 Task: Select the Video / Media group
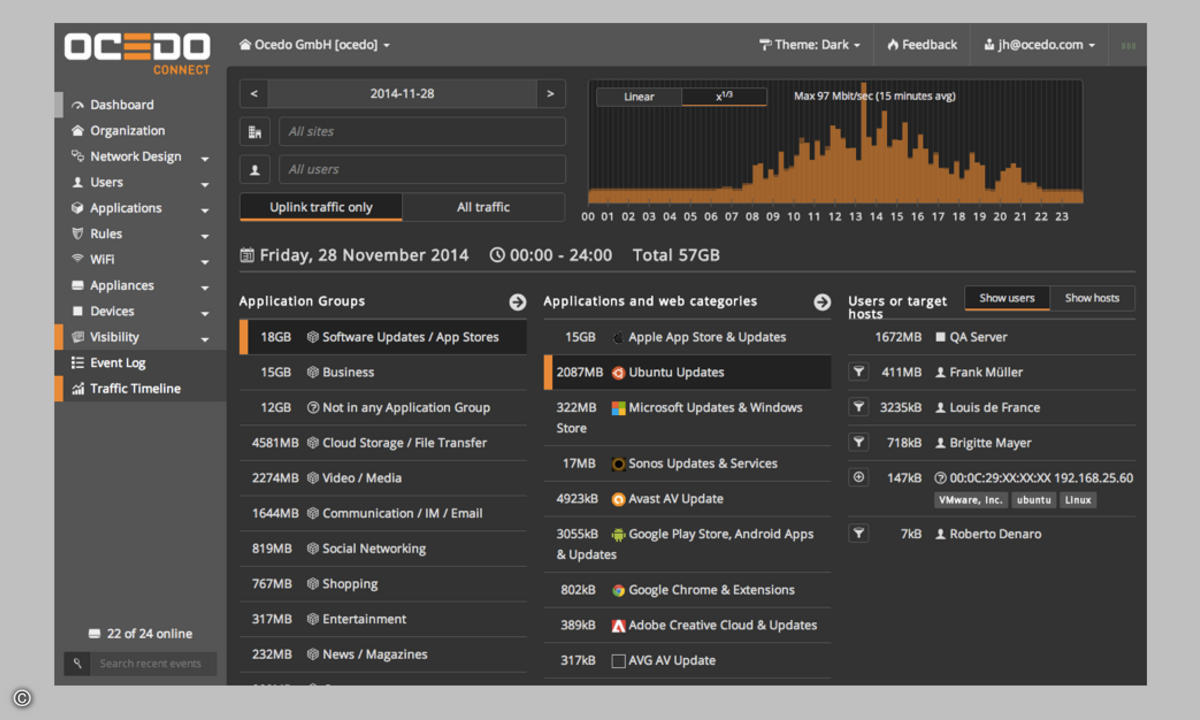(x=383, y=478)
